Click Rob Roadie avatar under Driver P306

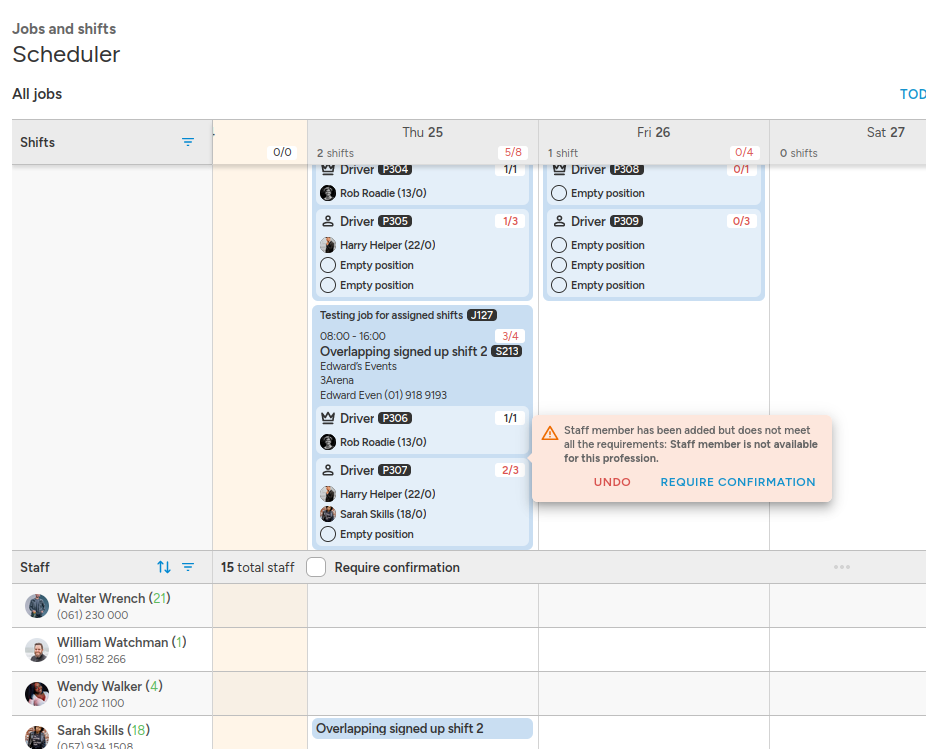(x=328, y=442)
